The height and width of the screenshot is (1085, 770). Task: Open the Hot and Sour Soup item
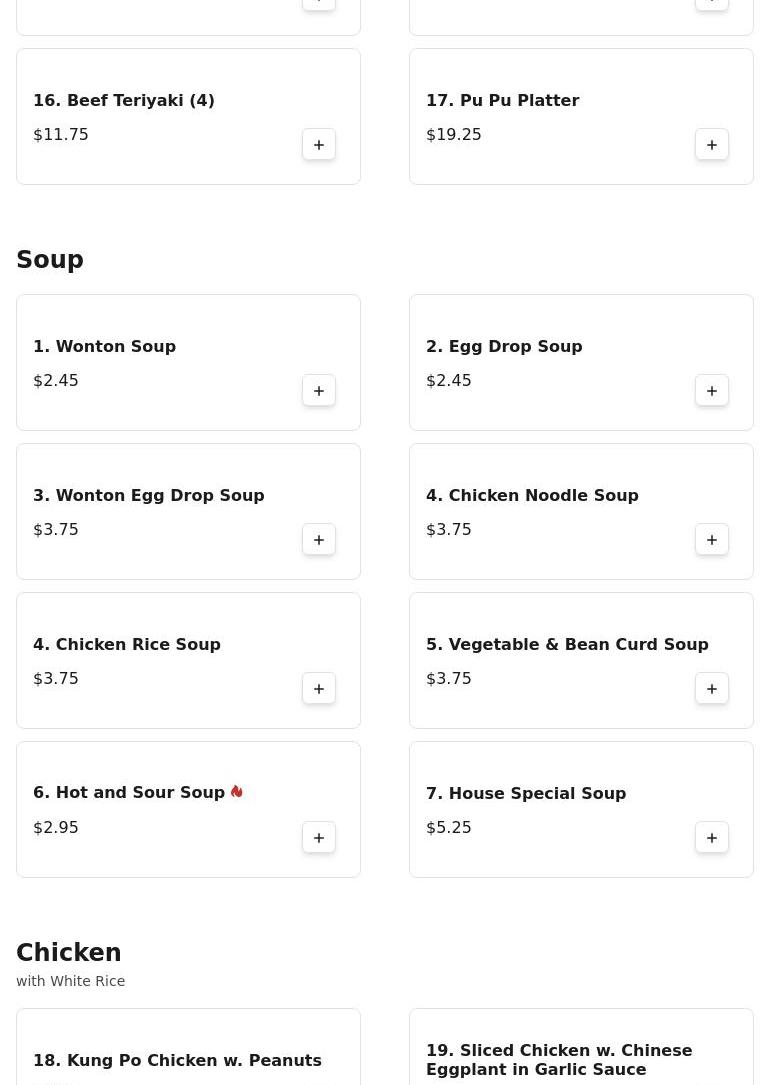[129, 793]
